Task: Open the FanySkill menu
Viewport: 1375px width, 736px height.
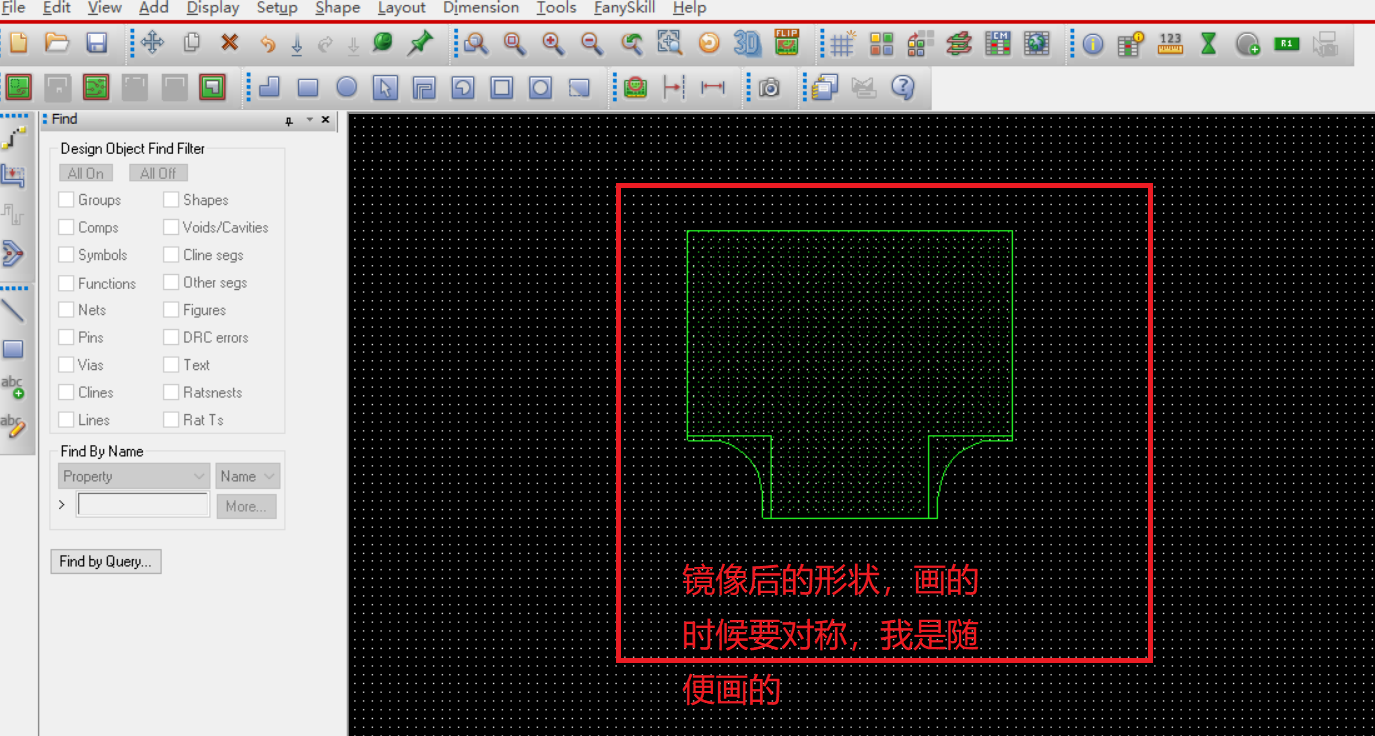Action: [625, 8]
